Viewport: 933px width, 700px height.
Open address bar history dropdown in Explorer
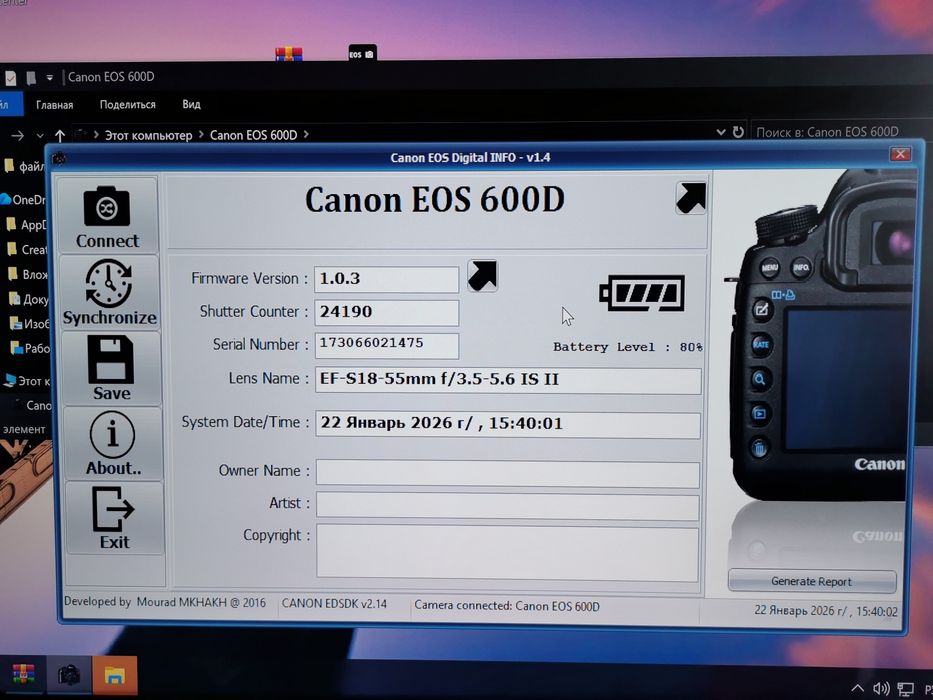(721, 132)
